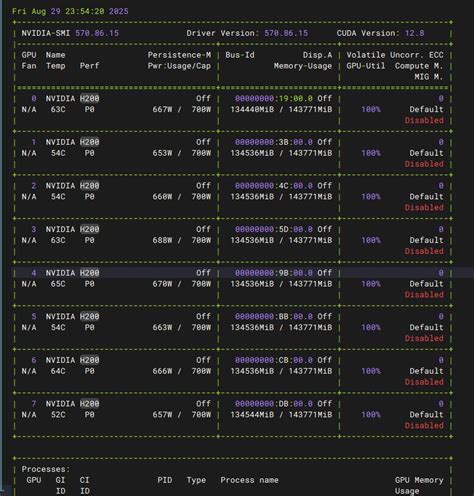Click the Fan column header
The height and width of the screenshot is (496, 474).
(x=29, y=66)
